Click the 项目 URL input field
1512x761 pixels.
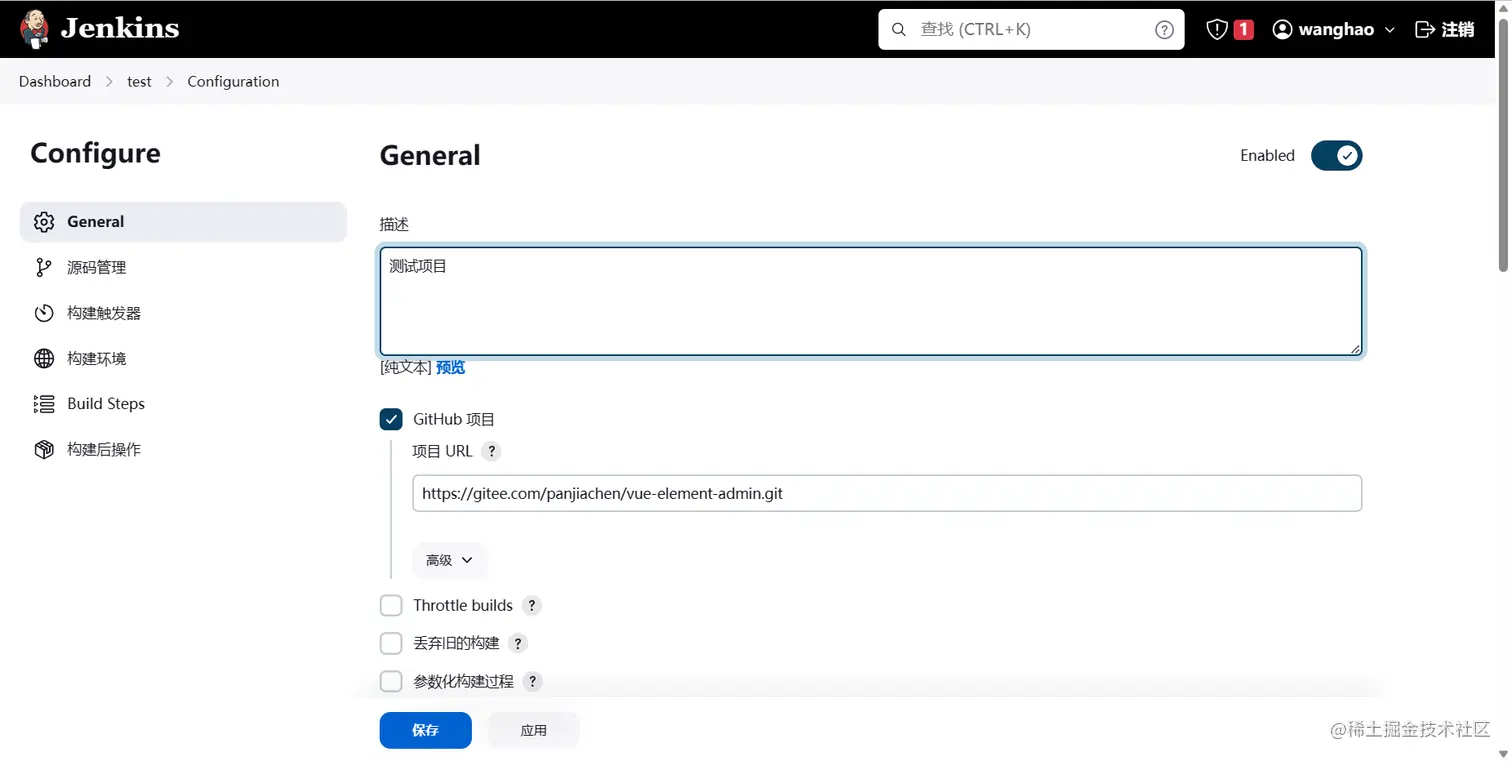[887, 493]
